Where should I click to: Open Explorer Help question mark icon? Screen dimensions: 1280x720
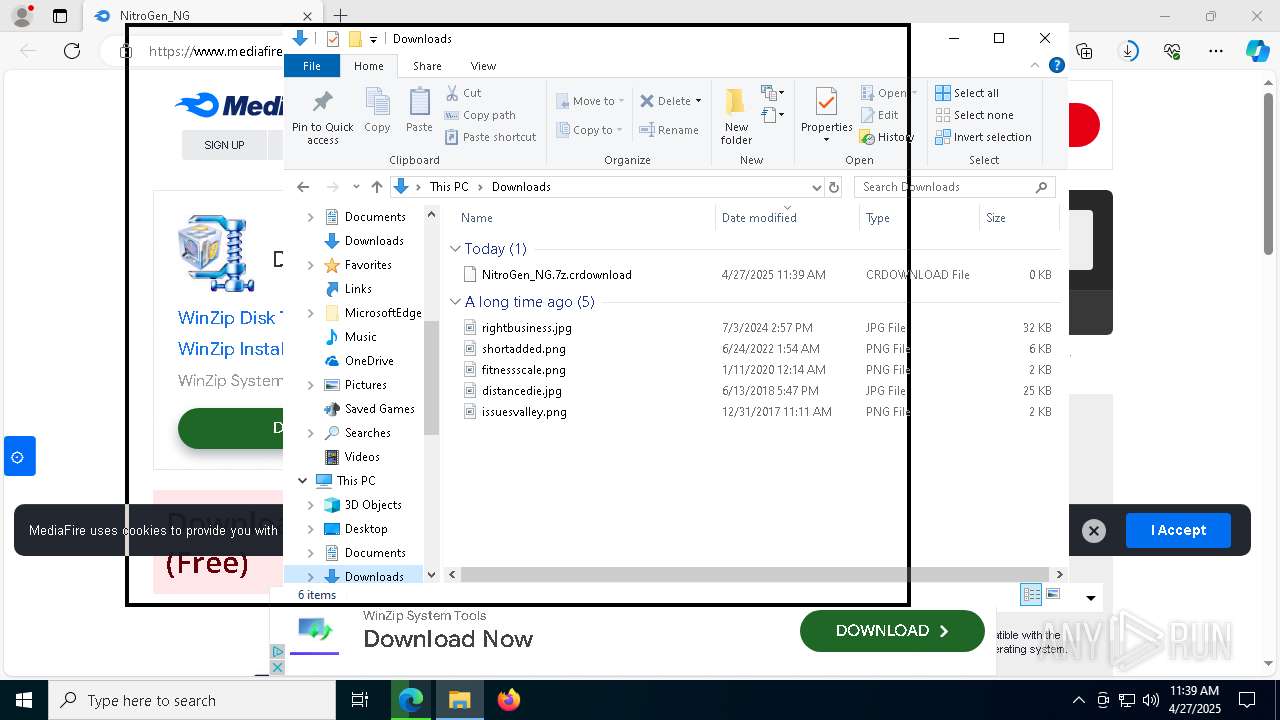(1057, 66)
